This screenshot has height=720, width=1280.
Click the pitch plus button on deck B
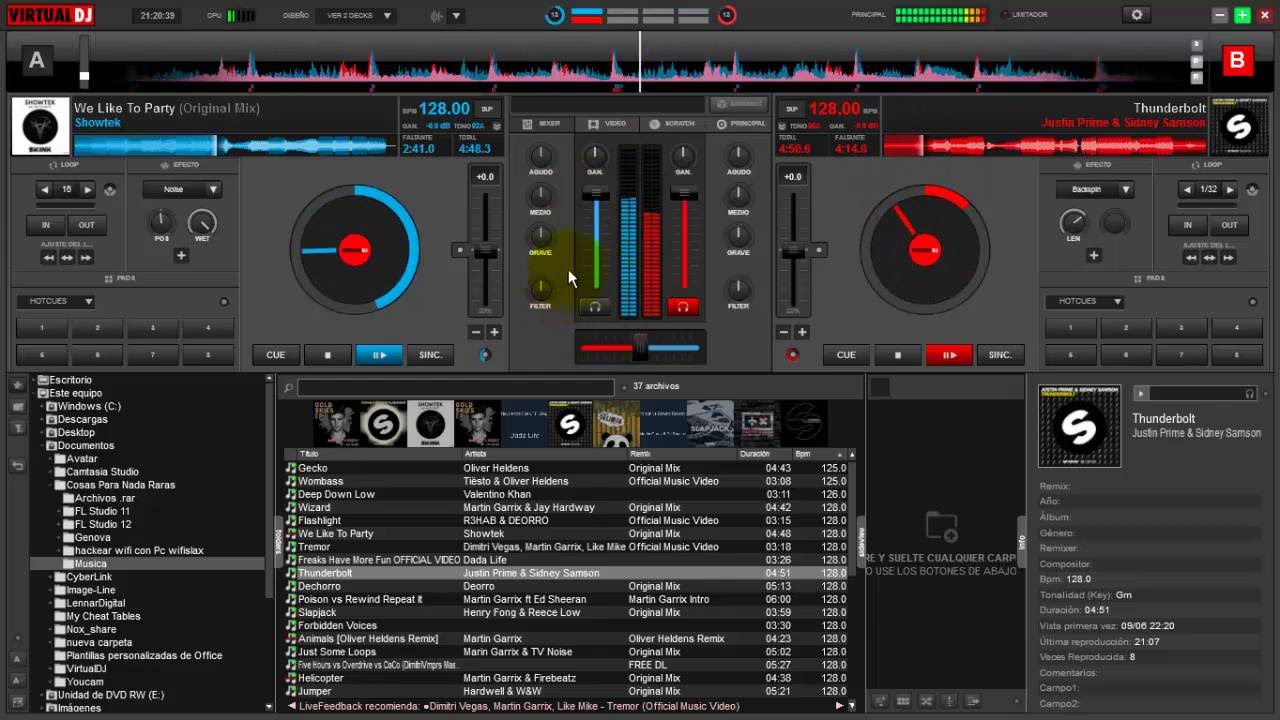tap(802, 332)
